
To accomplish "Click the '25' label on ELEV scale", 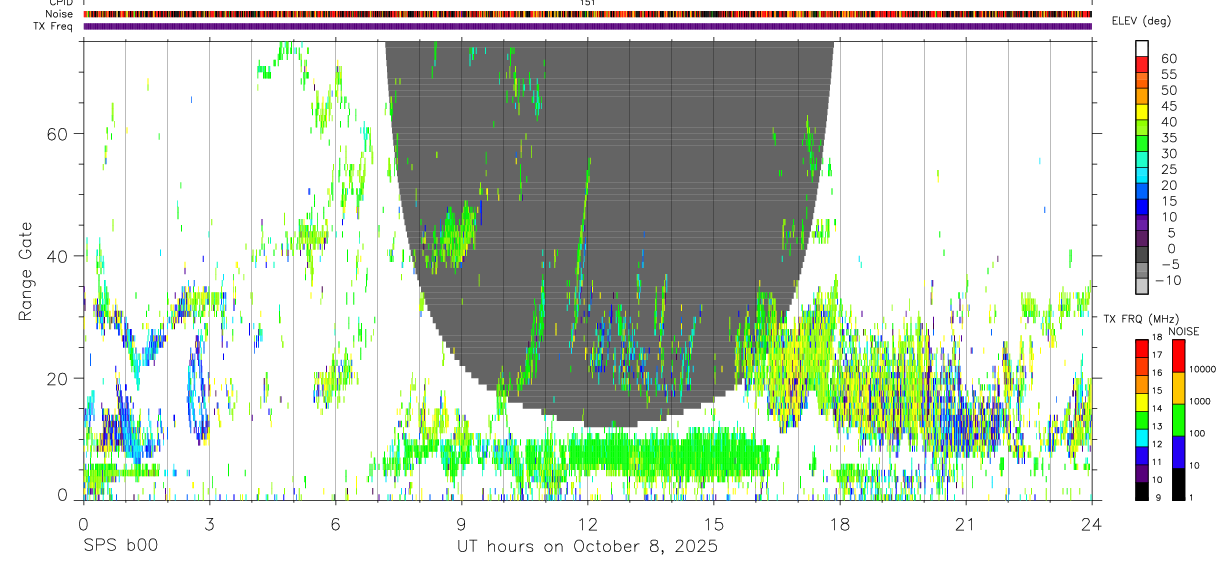I will [x=1167, y=169].
